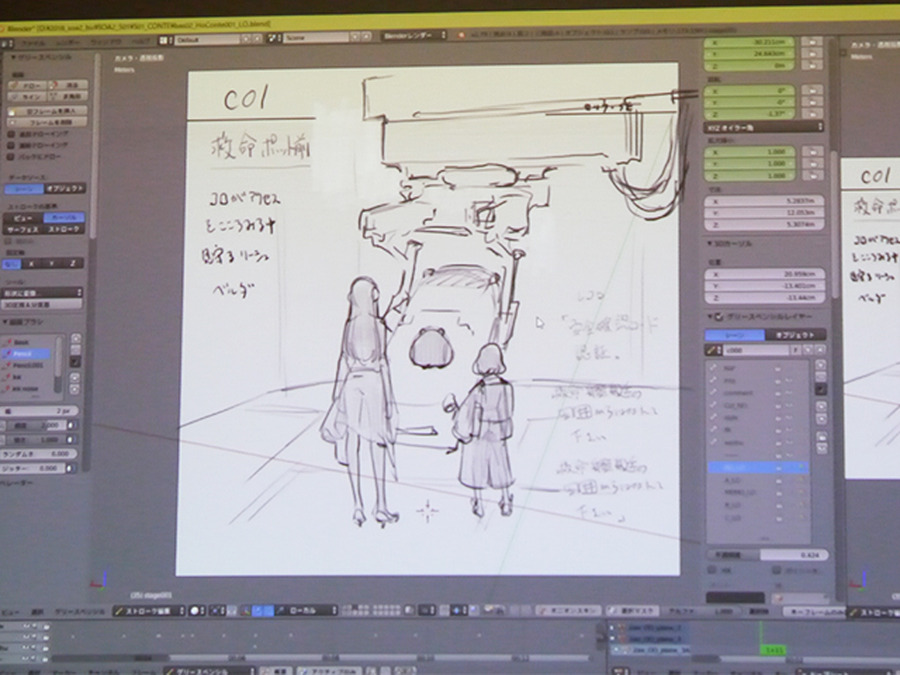This screenshot has width=900, height=675.
Task: Click the green current frame marker
Action: 773,650
